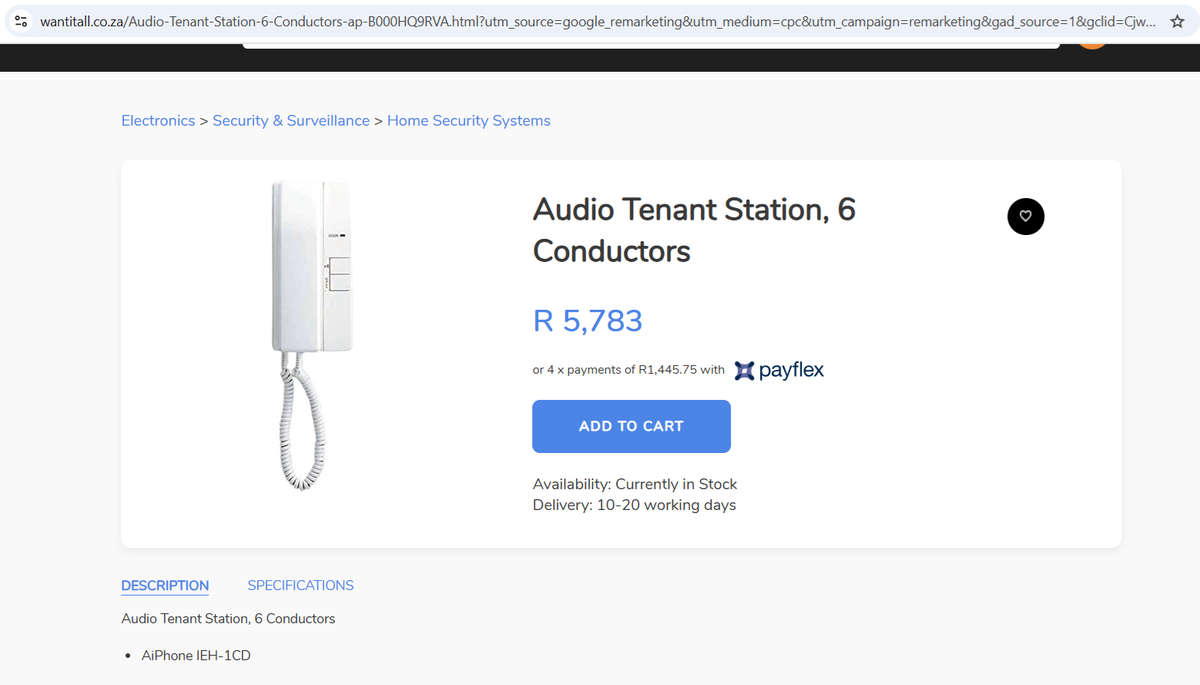1200x685 pixels.
Task: Select the DESCRIPTION tab
Action: pyautogui.click(x=165, y=586)
